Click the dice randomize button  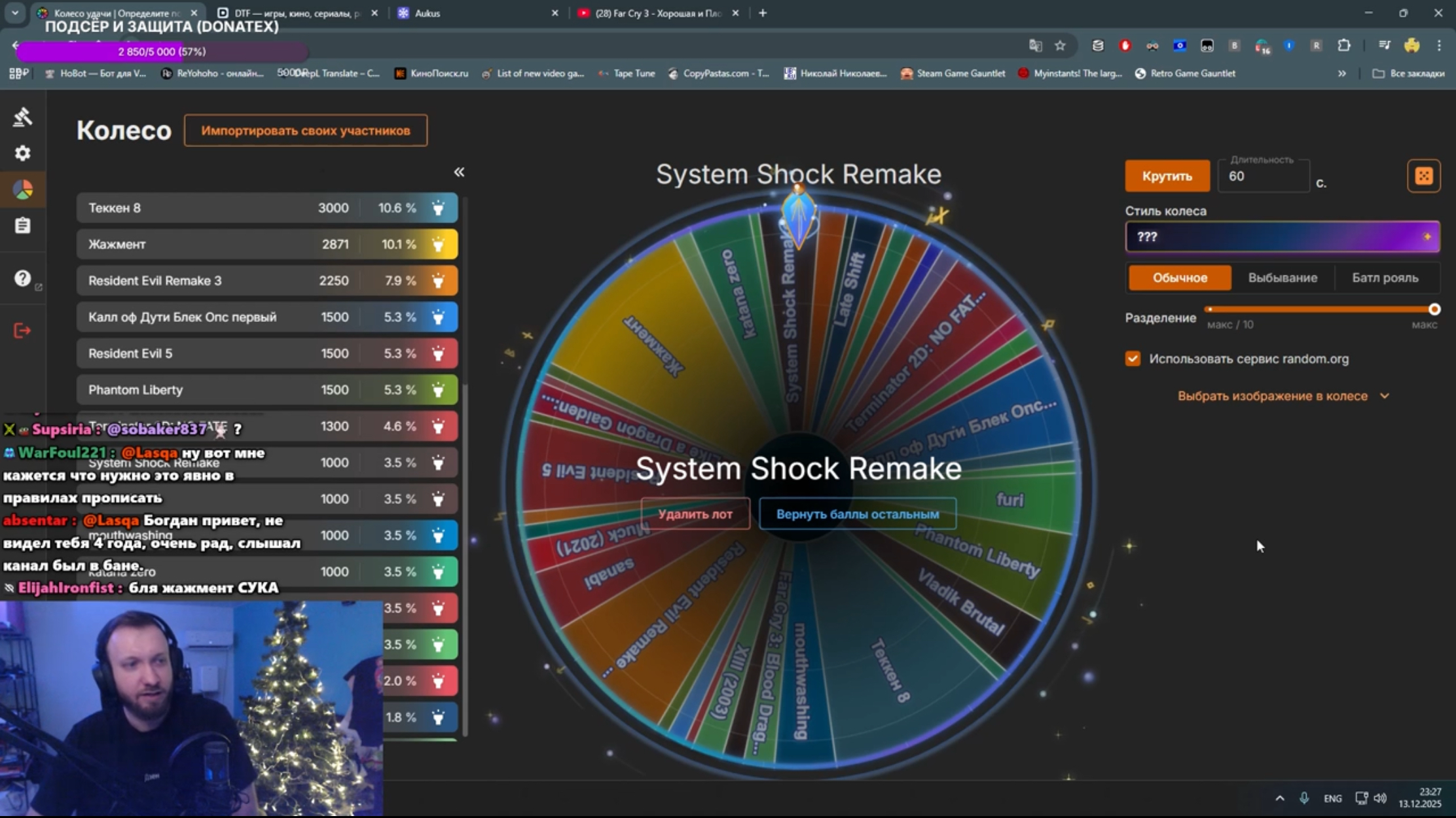pyautogui.click(x=1423, y=176)
